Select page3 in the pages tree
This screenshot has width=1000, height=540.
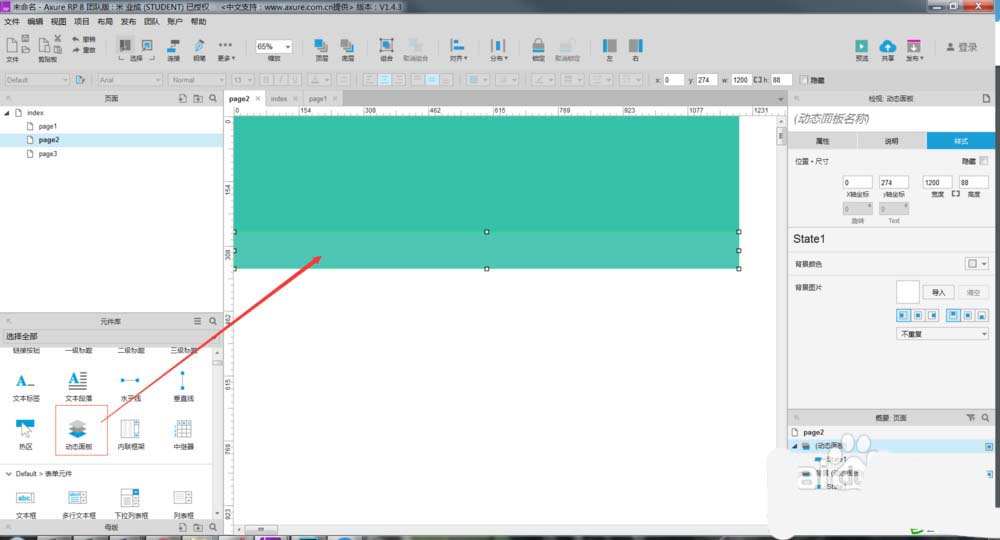click(48, 154)
